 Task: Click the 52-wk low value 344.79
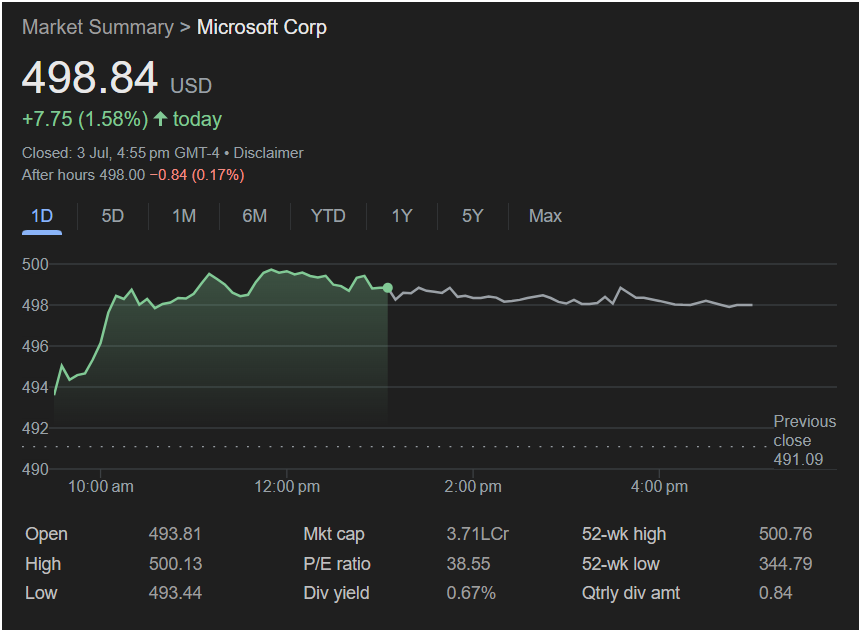point(785,563)
